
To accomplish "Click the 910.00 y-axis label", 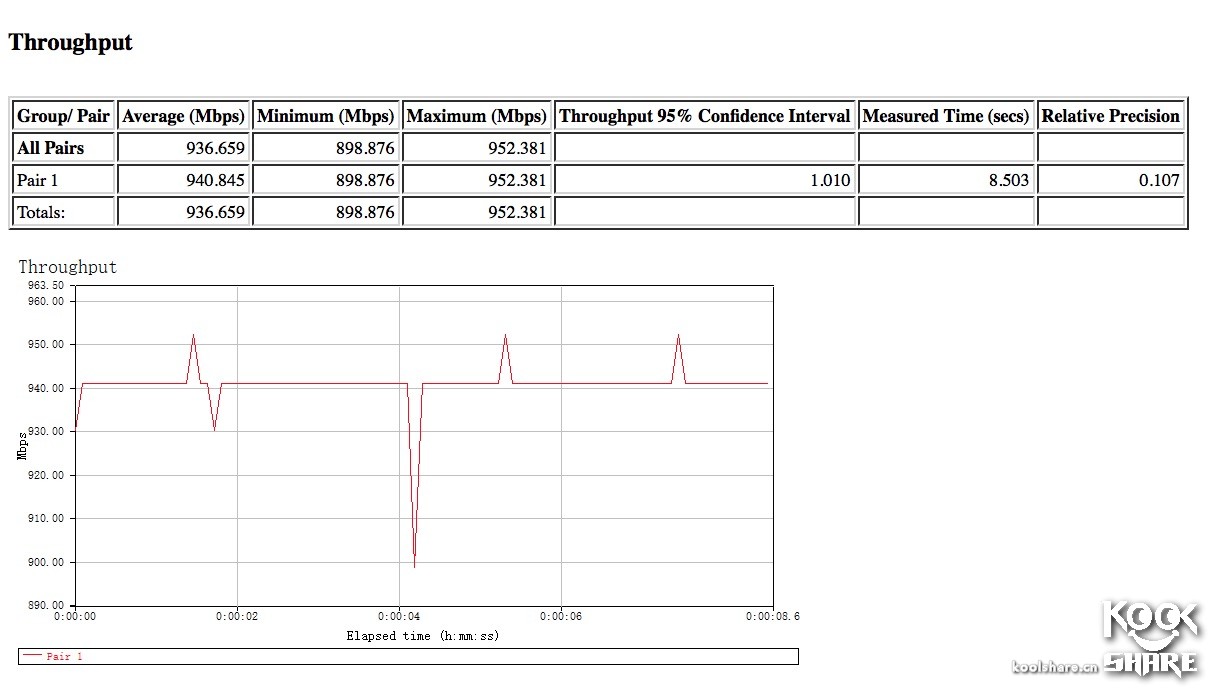I will tap(46, 518).
